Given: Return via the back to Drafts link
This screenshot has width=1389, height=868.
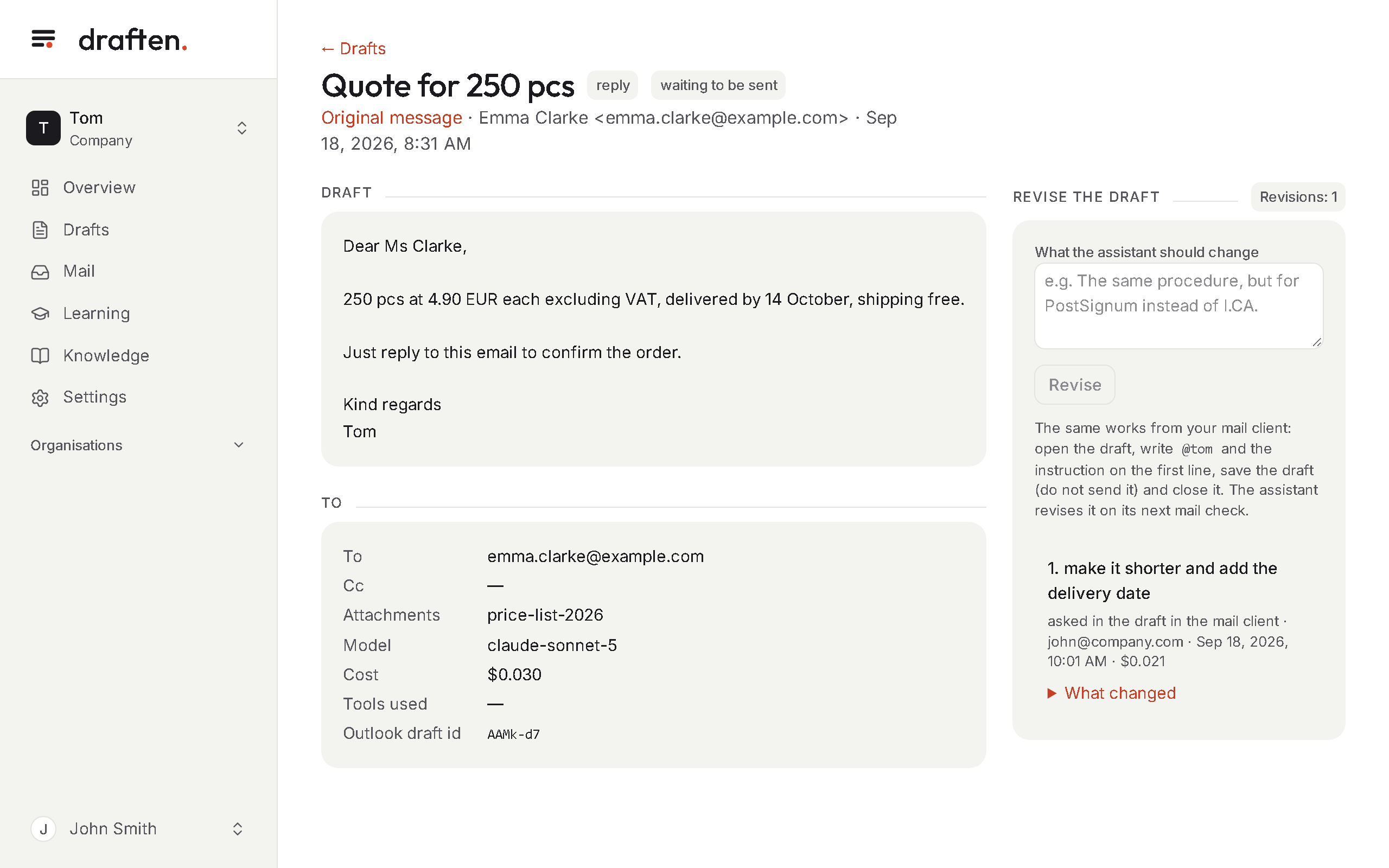Looking at the screenshot, I should pos(353,48).
